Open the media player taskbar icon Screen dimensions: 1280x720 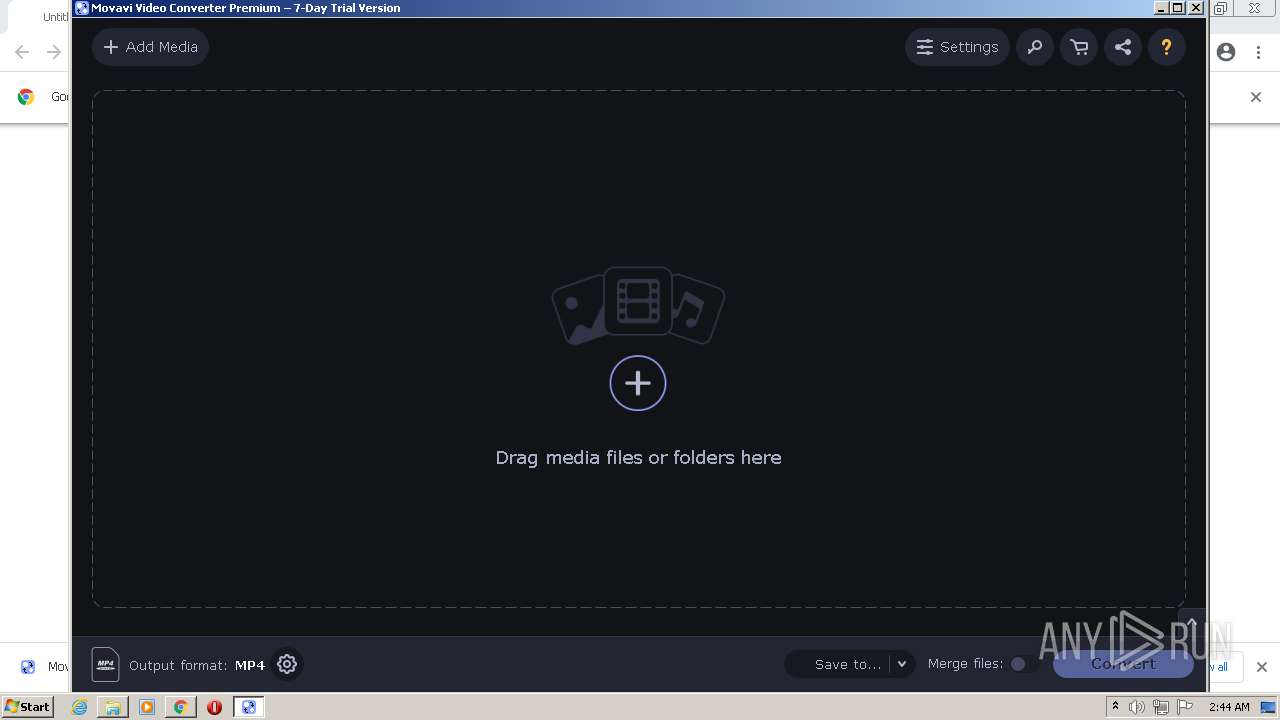point(147,707)
